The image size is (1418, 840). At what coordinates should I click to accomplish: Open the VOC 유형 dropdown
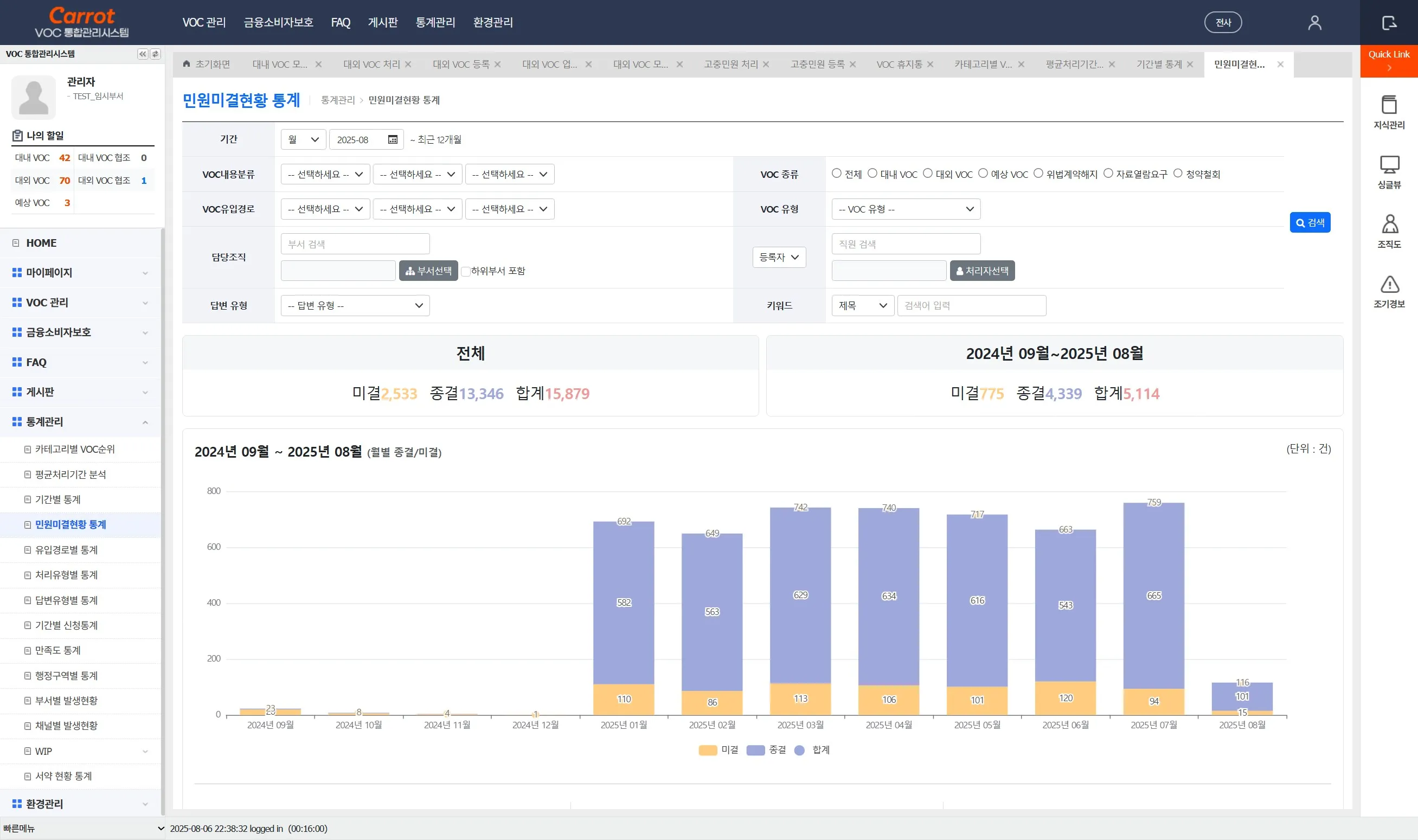906,209
